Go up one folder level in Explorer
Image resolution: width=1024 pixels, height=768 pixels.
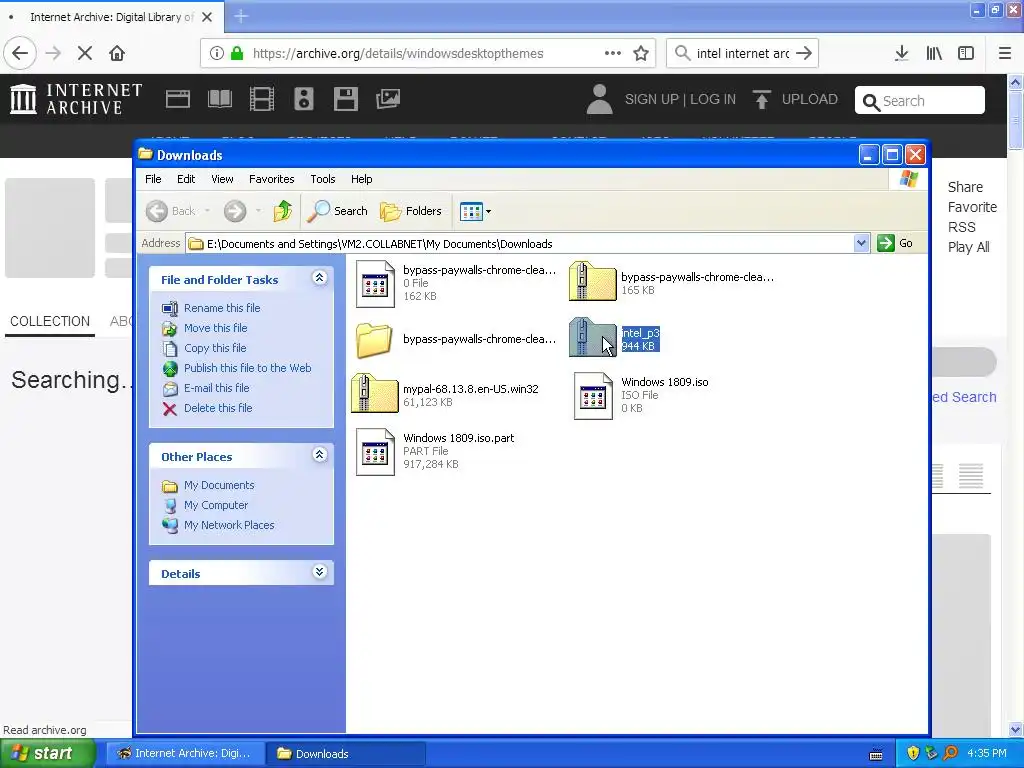283,211
